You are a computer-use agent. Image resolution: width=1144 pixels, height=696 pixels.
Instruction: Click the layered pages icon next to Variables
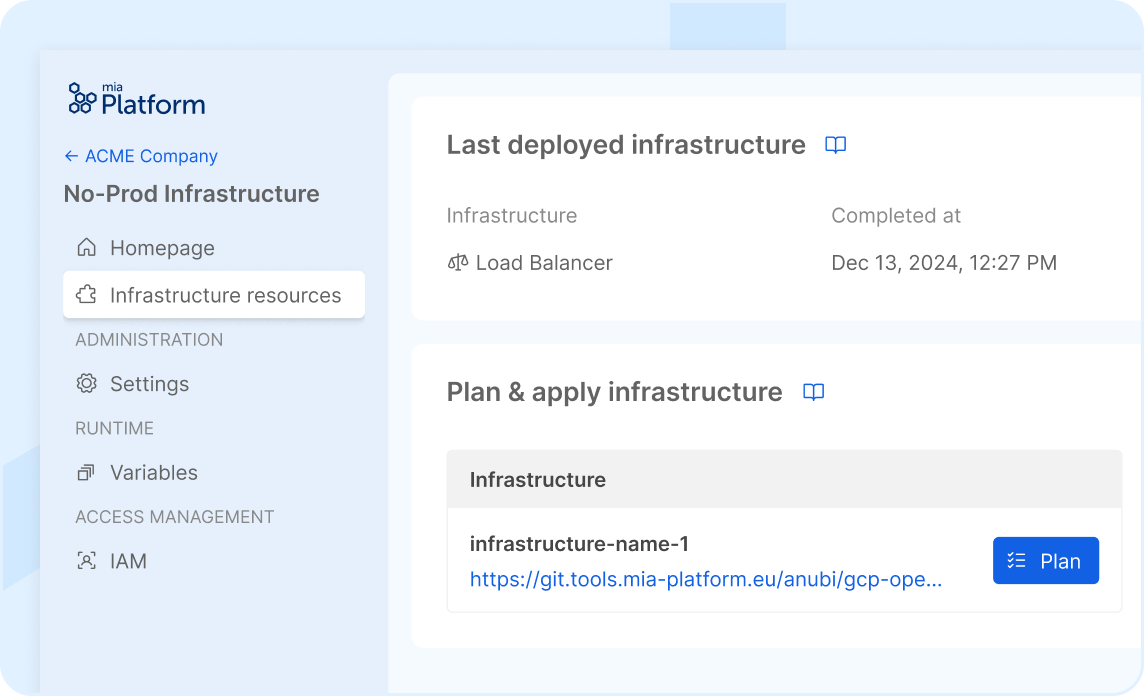(x=87, y=472)
